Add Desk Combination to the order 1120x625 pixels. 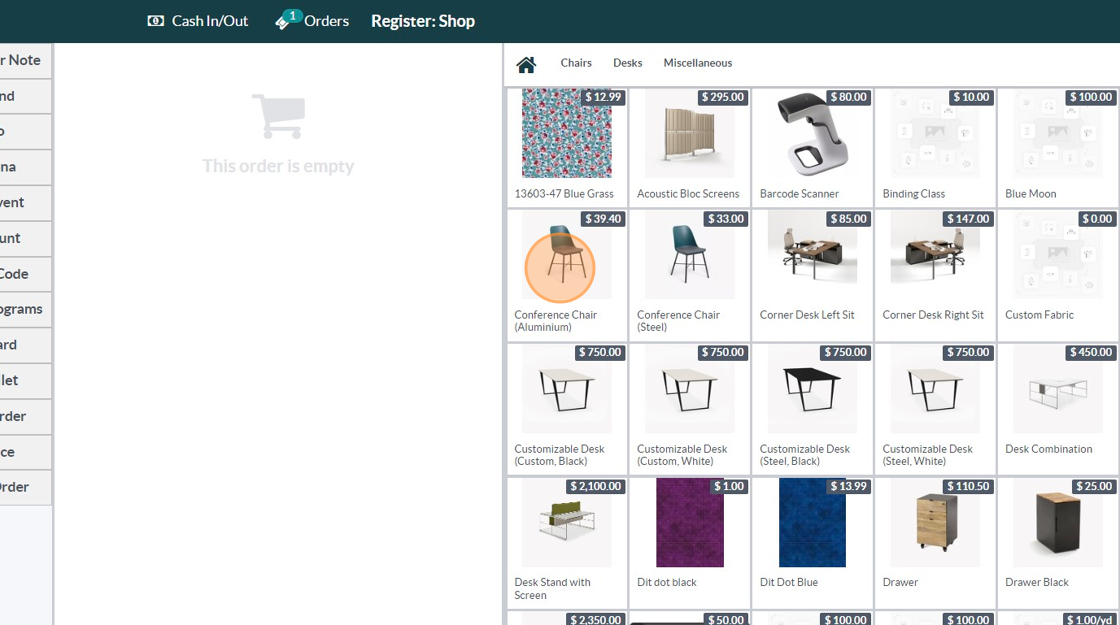click(x=1058, y=409)
